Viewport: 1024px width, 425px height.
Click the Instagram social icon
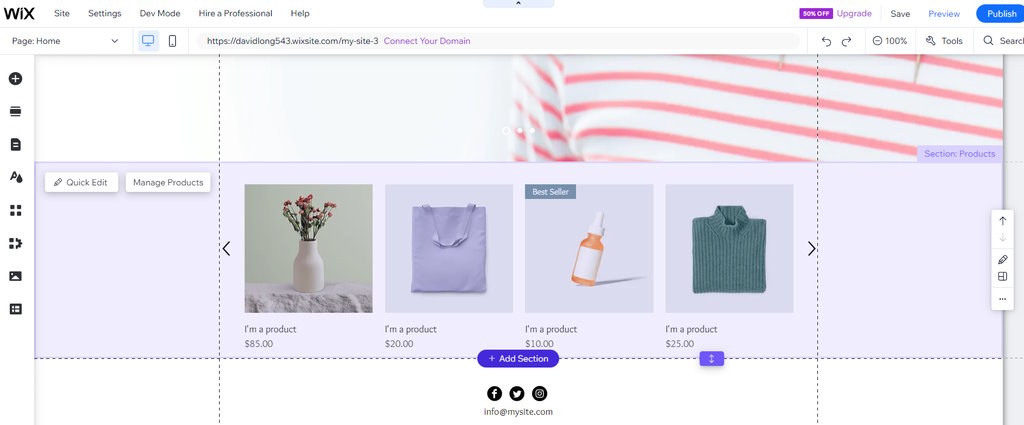[539, 394]
